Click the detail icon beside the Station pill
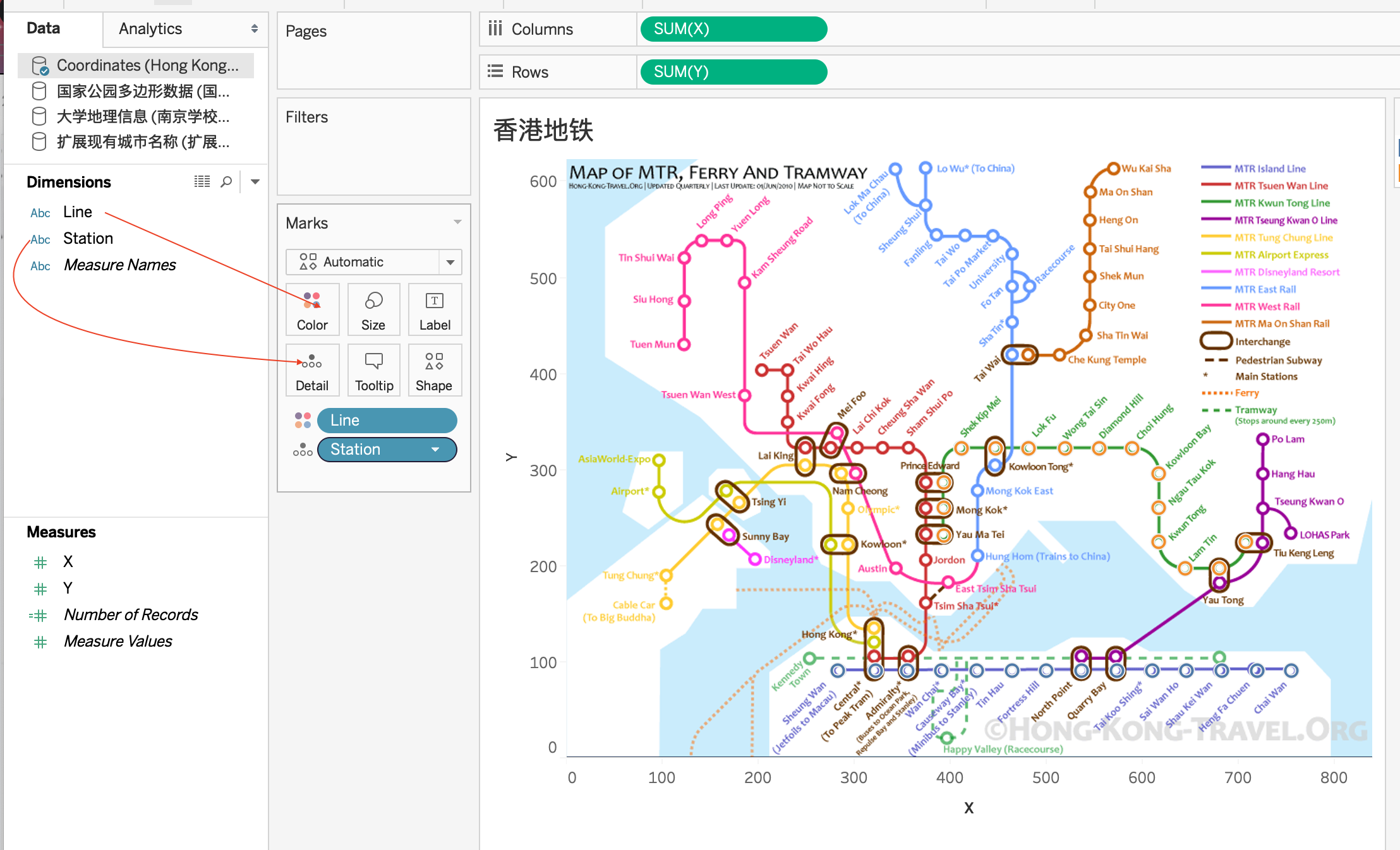Screen dimensions: 1400x850 click(x=303, y=450)
